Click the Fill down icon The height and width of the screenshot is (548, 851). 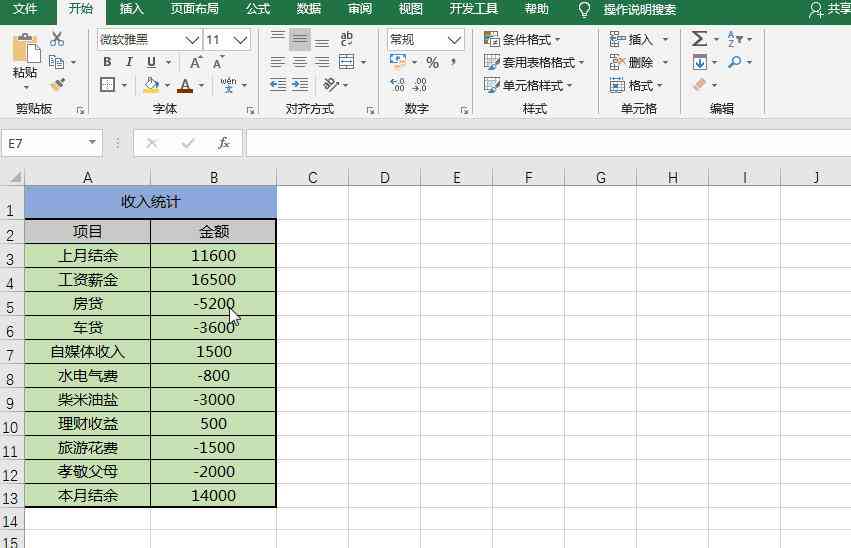700,62
